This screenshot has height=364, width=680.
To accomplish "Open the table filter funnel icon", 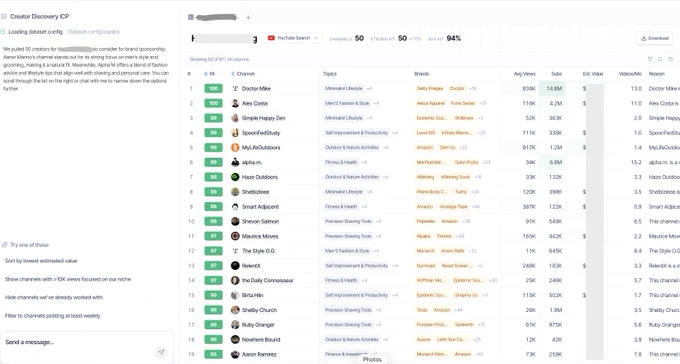I will (650, 59).
